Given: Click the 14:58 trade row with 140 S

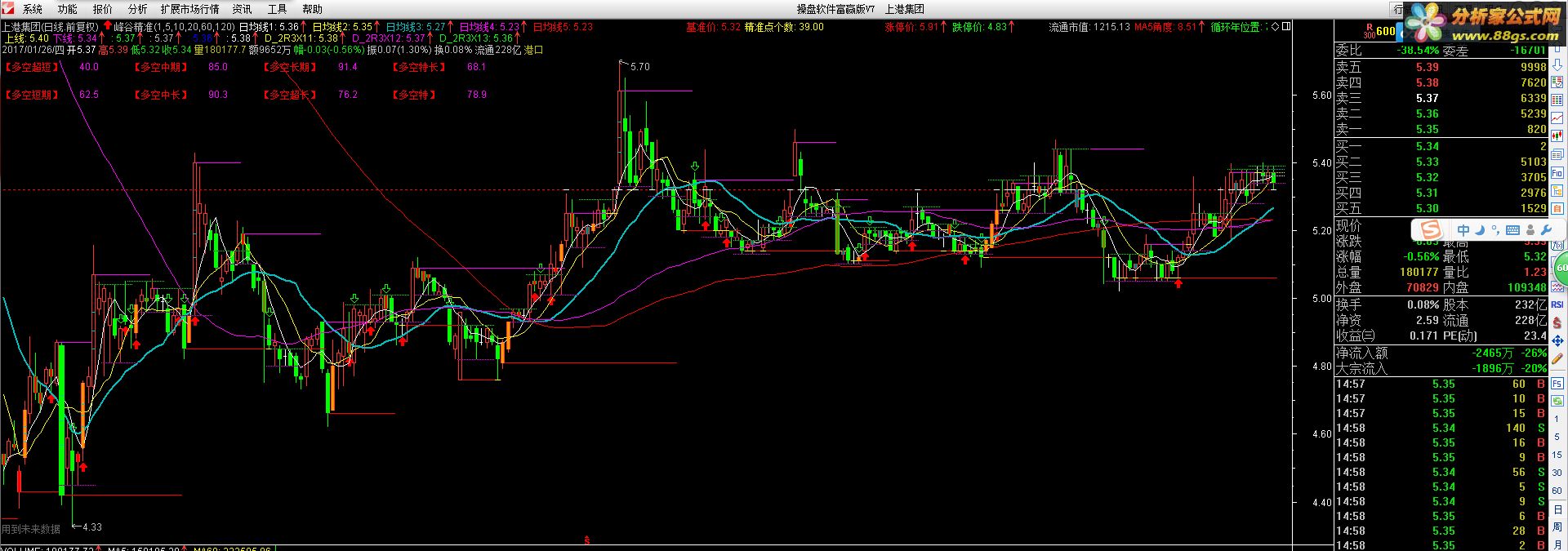Looking at the screenshot, I should (x=1441, y=428).
